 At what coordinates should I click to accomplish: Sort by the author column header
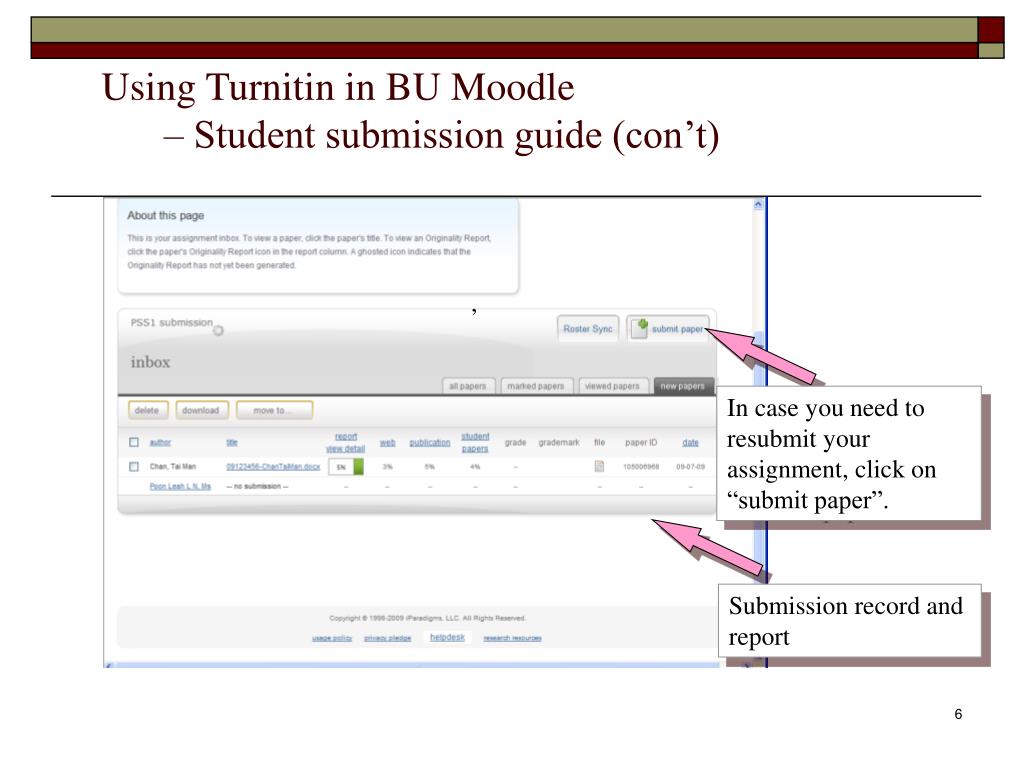pos(160,442)
